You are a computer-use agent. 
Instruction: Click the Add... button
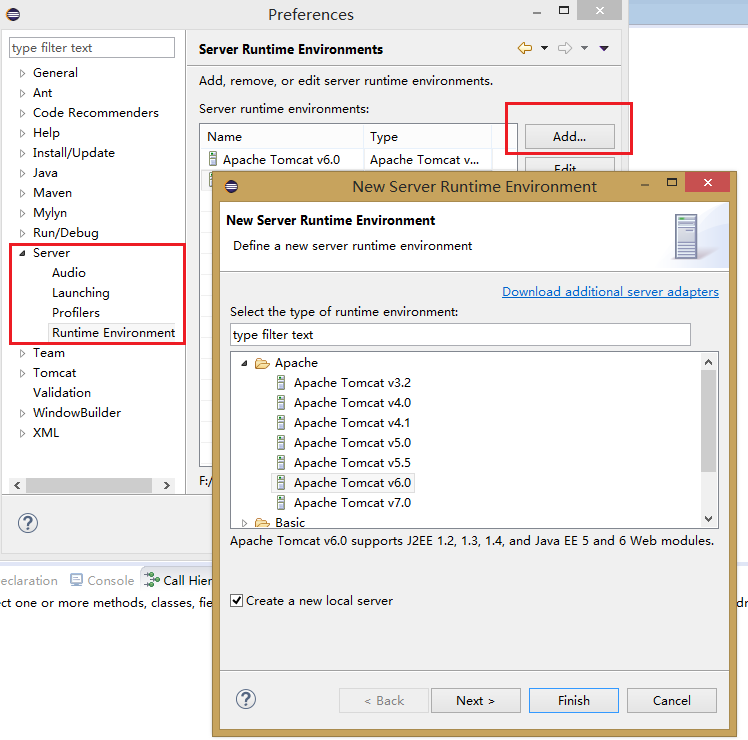[x=570, y=136]
